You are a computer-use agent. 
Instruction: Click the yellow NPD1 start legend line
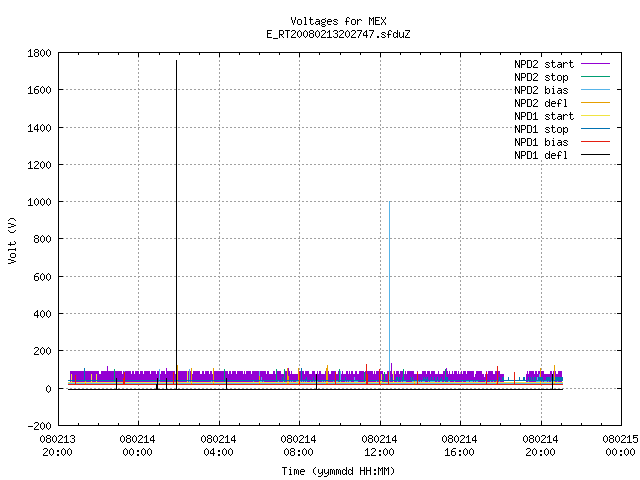click(x=596, y=116)
